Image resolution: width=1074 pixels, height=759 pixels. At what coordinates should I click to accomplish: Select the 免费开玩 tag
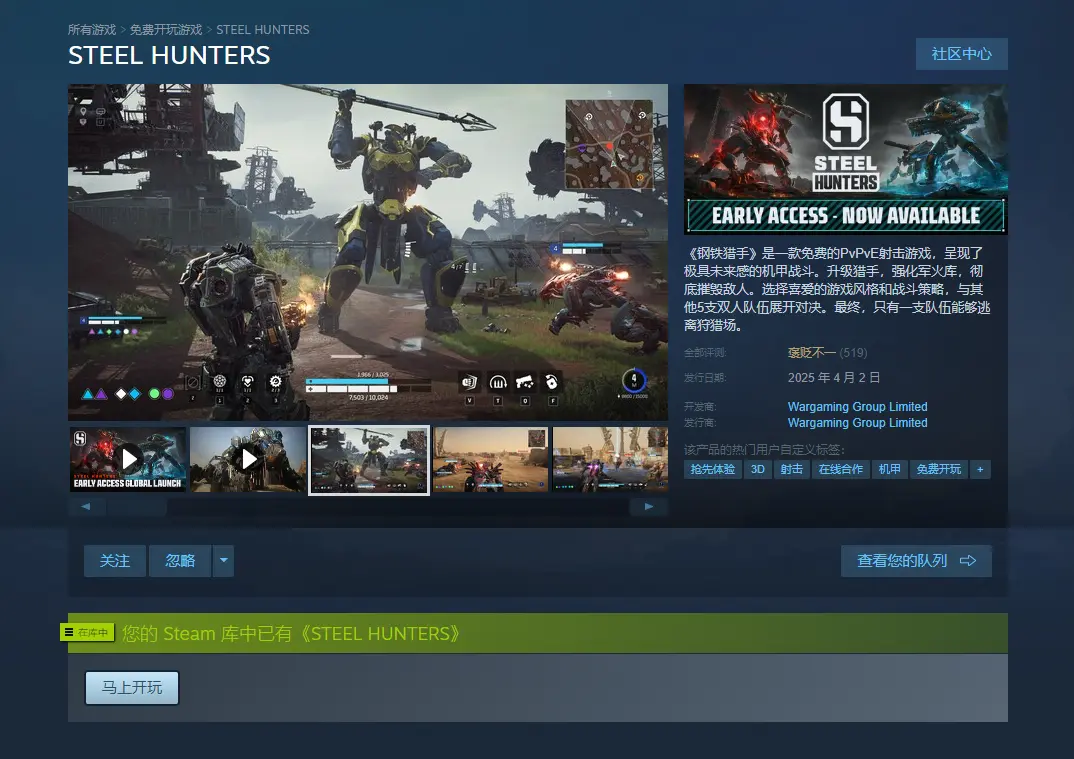(939, 469)
